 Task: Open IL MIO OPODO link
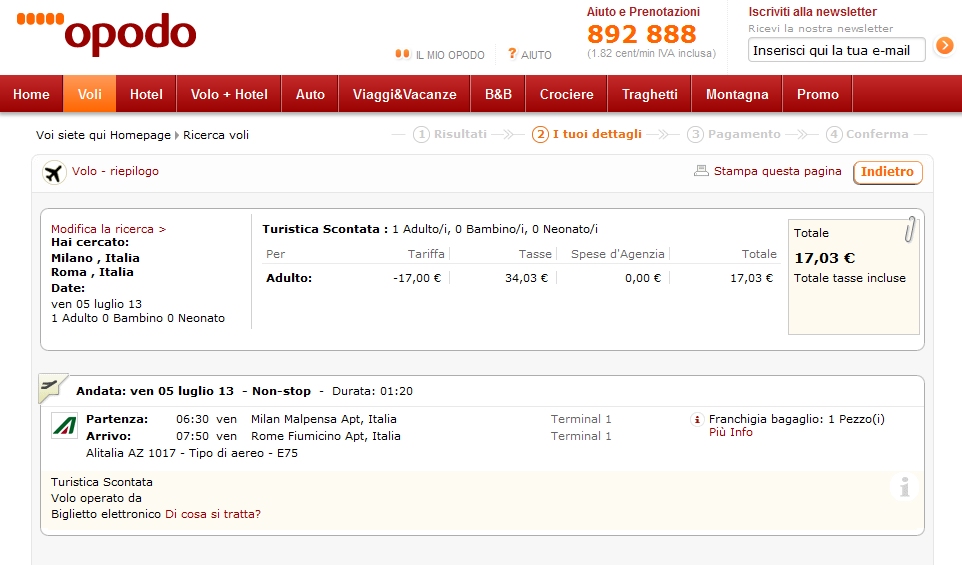click(x=440, y=55)
